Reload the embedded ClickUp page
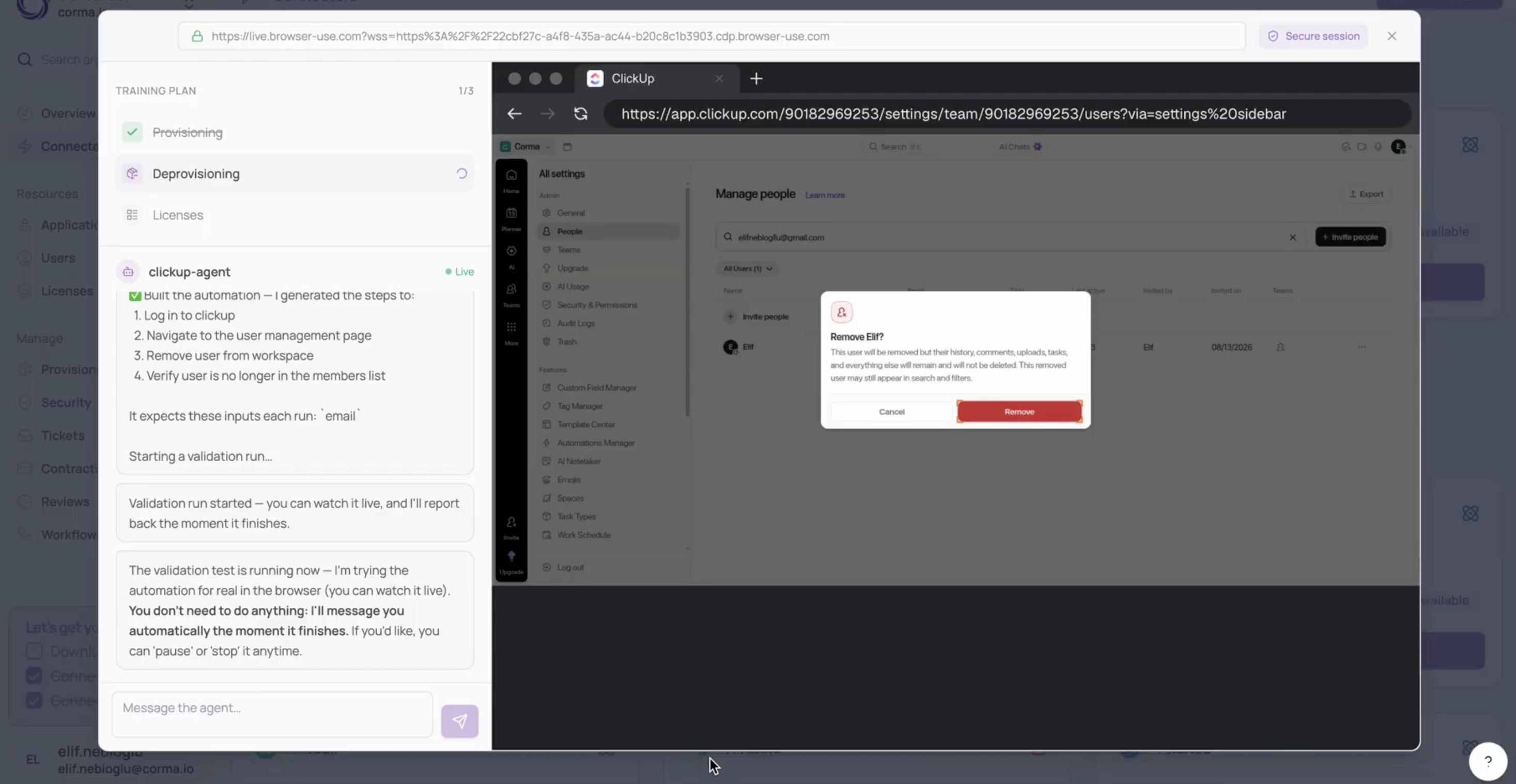 [581, 114]
